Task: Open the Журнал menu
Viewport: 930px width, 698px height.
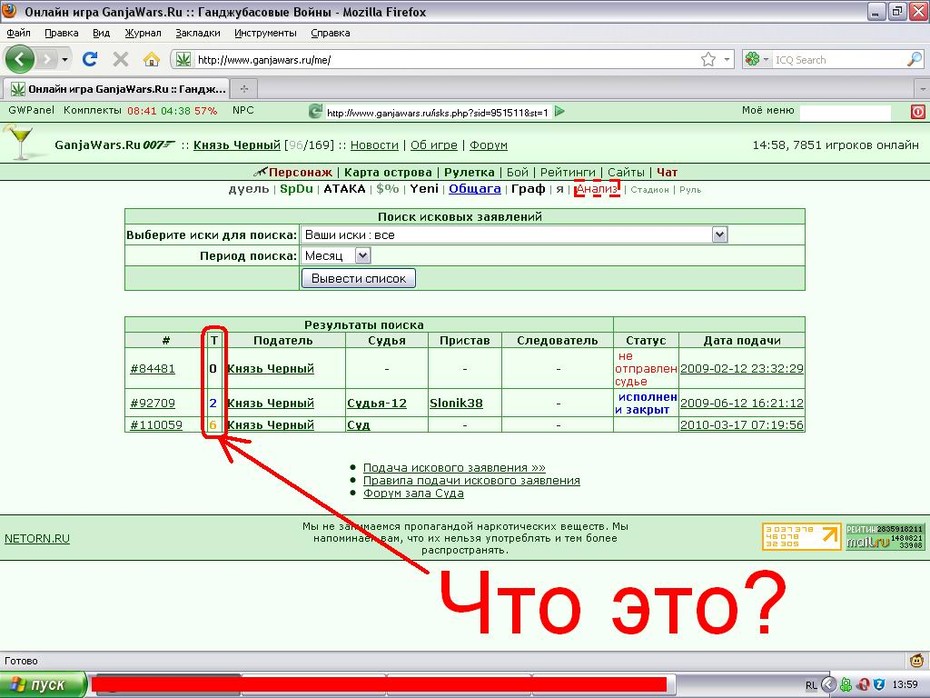Action: coord(142,33)
